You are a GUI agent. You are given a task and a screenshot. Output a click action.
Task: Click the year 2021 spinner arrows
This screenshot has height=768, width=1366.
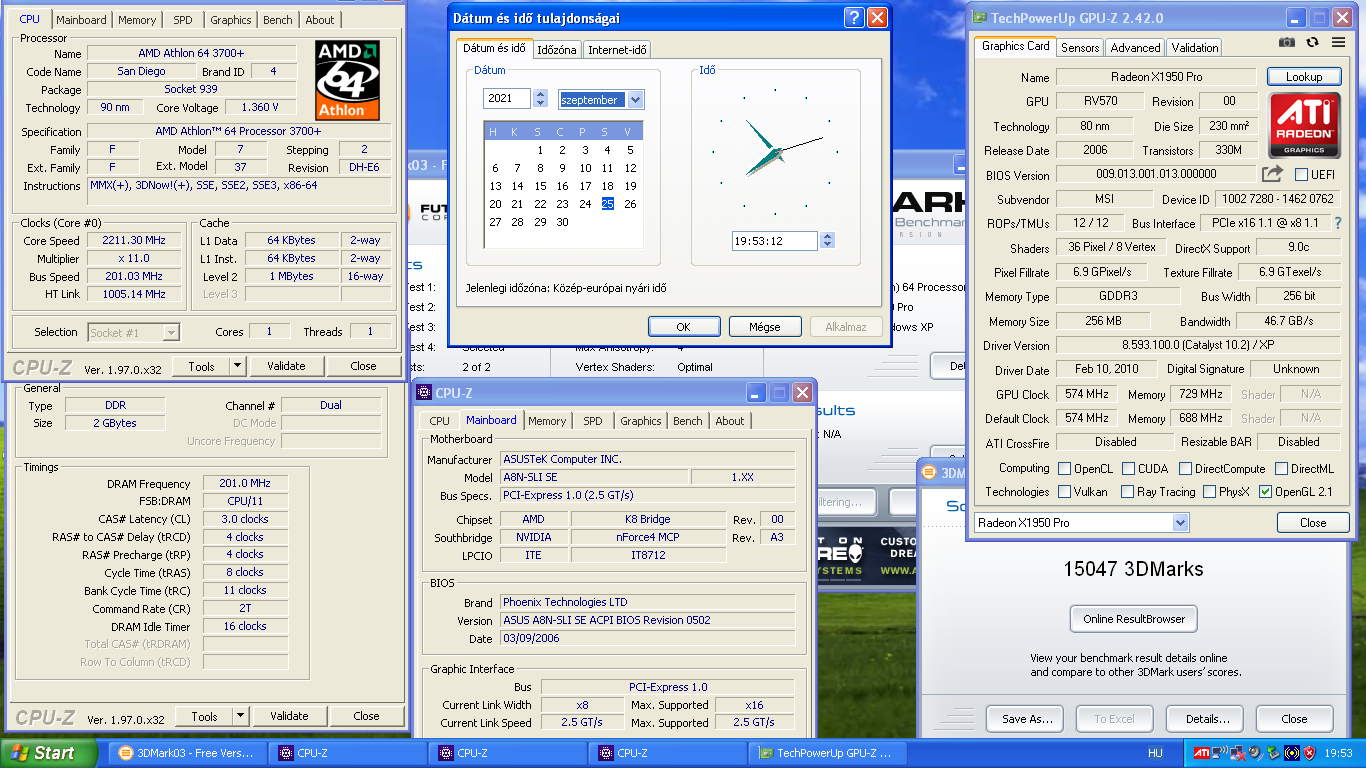tap(540, 98)
